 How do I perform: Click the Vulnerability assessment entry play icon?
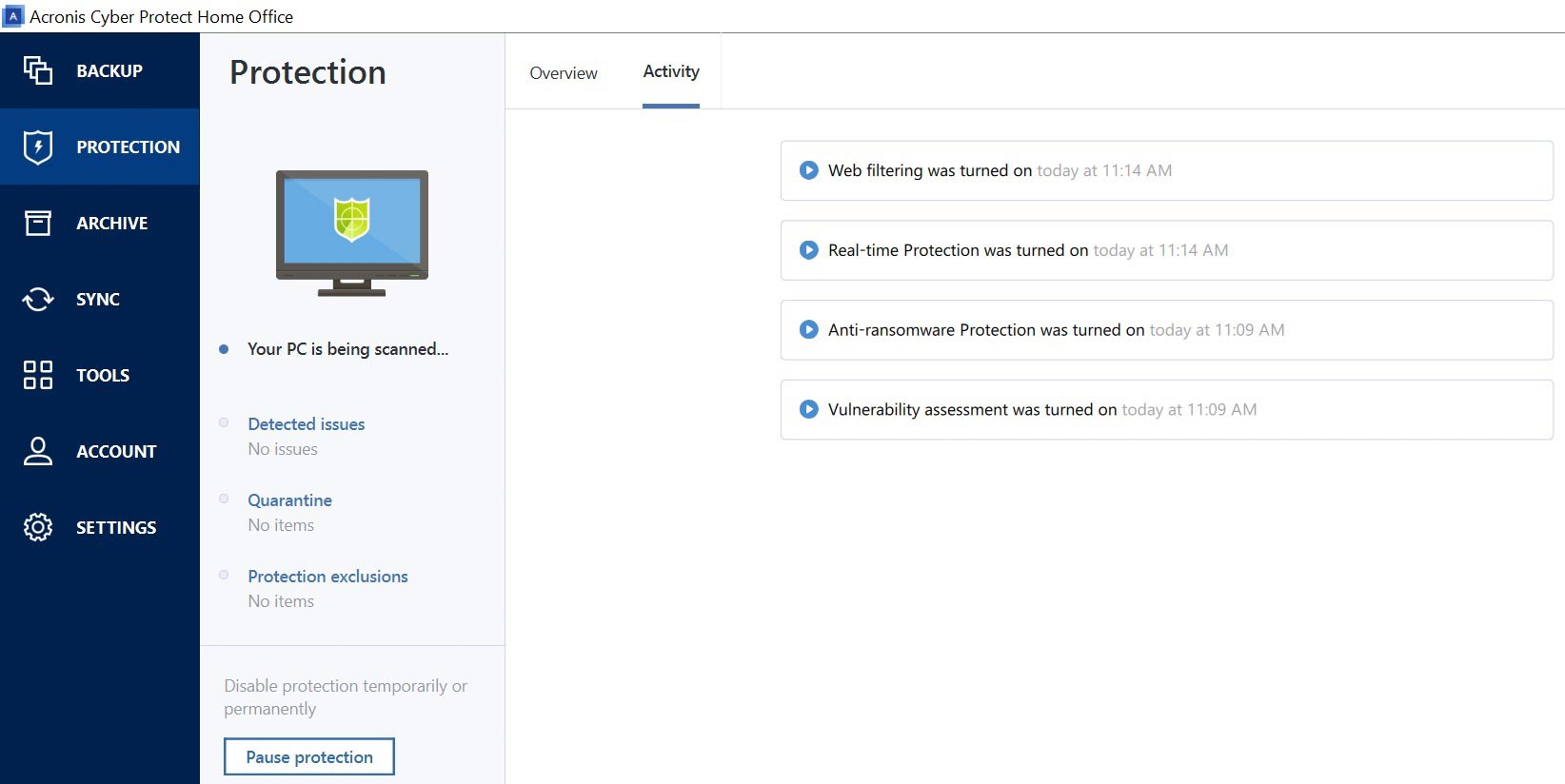[x=808, y=410]
